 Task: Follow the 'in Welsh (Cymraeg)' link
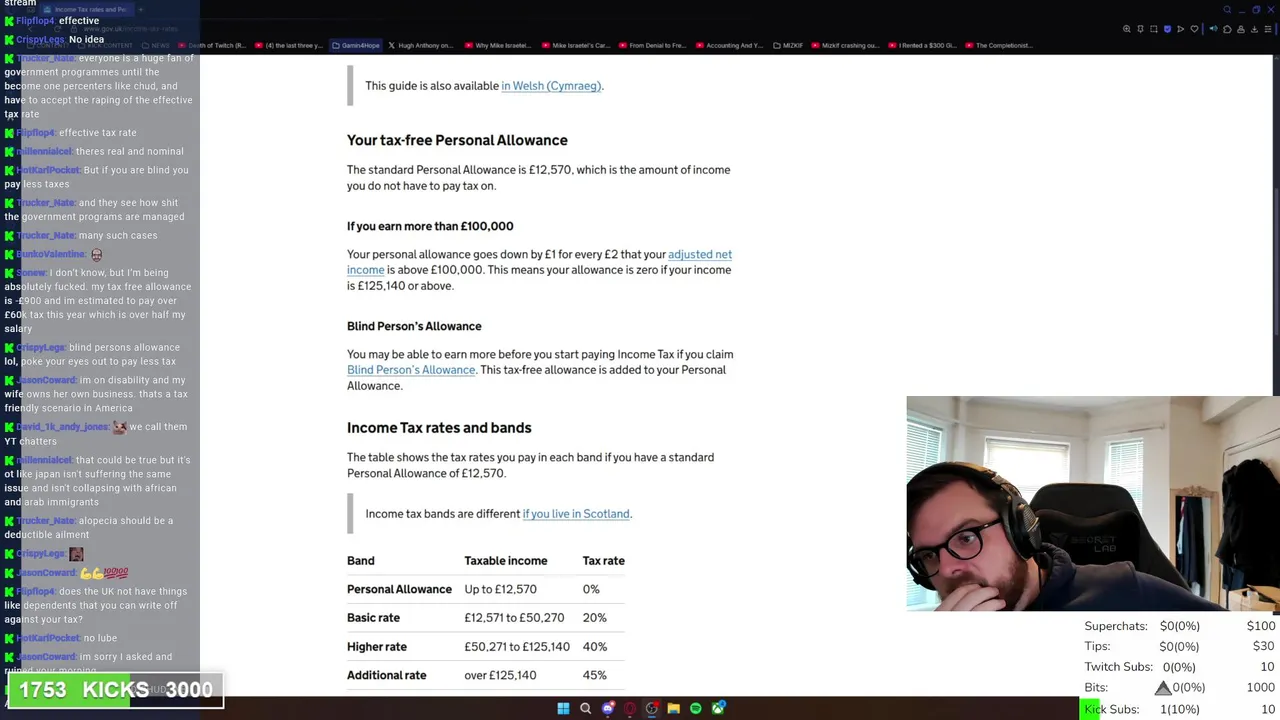point(551,86)
